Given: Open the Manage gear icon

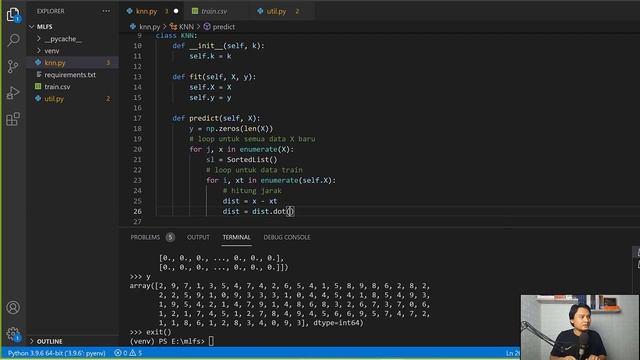Looking at the screenshot, I should coord(13,334).
